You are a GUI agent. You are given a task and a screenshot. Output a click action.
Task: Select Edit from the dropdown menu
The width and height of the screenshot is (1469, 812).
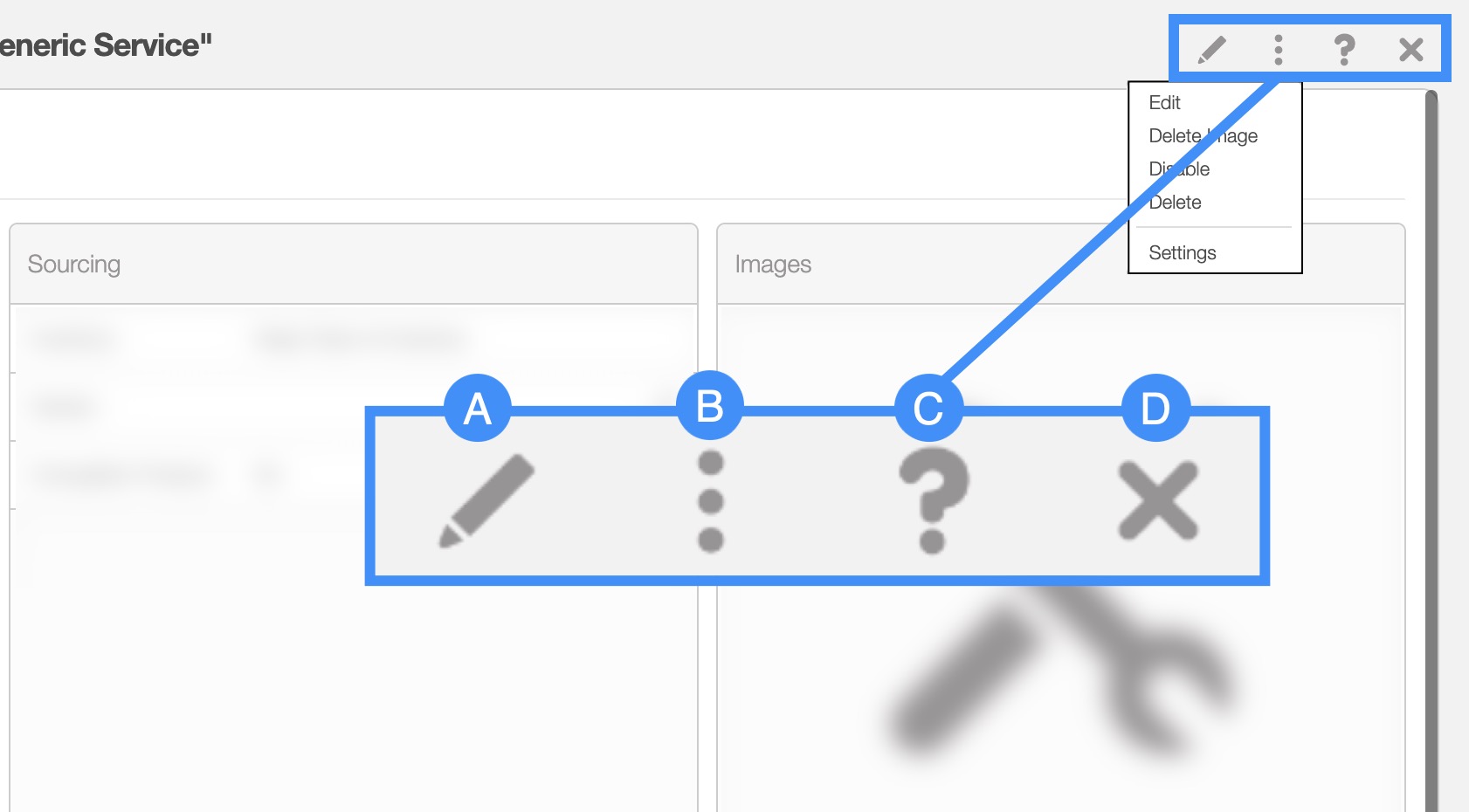click(x=1165, y=103)
